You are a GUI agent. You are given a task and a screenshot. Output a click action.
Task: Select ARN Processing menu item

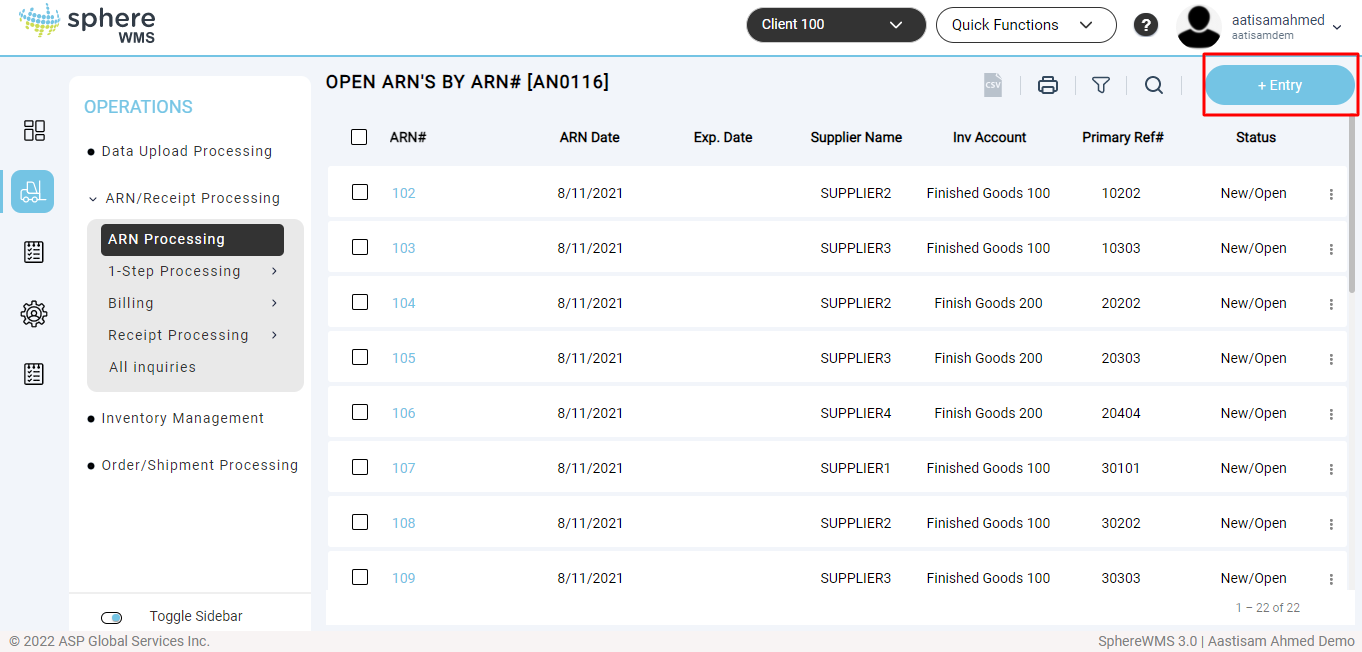click(192, 239)
